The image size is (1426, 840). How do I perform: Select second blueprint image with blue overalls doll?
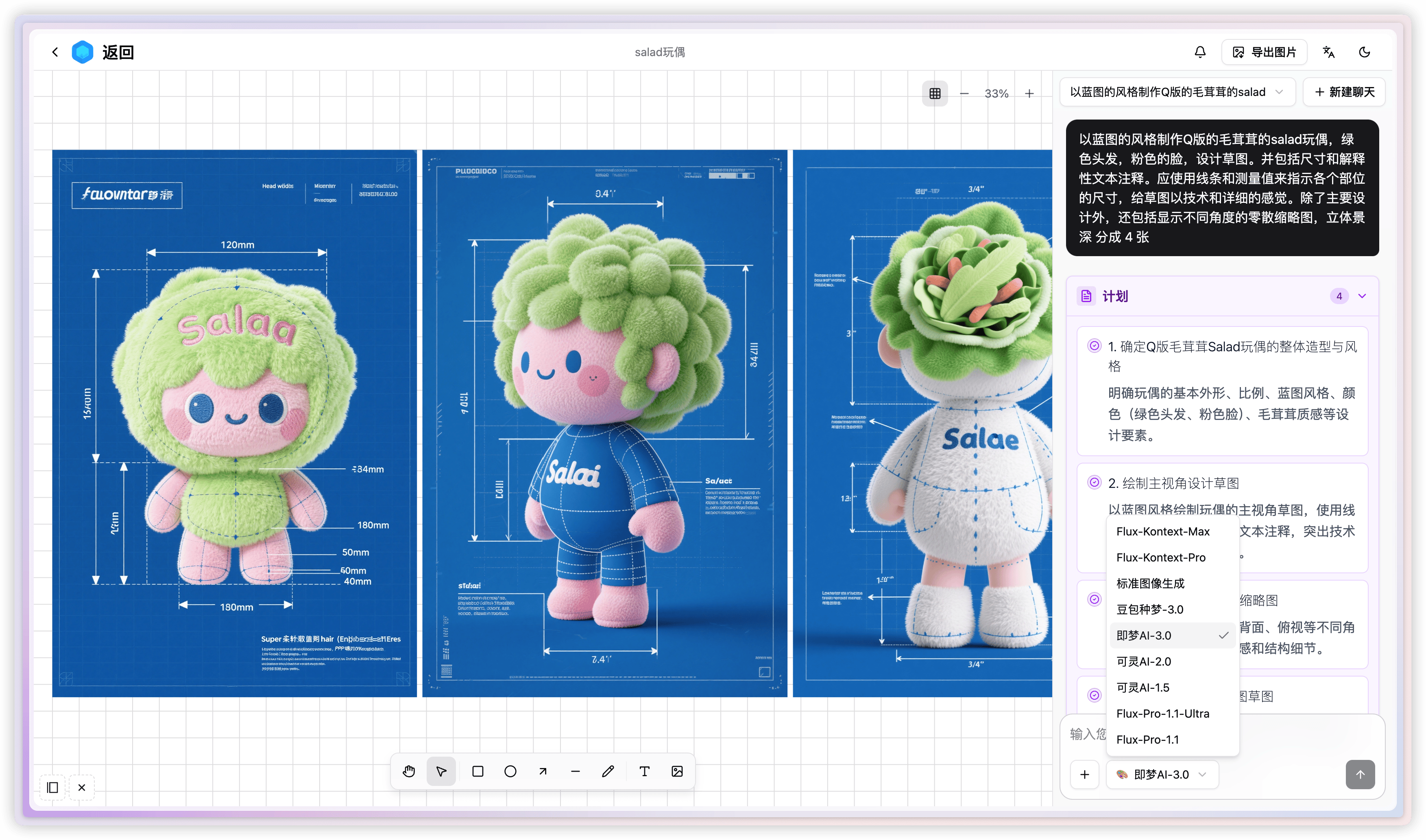pyautogui.click(x=604, y=423)
